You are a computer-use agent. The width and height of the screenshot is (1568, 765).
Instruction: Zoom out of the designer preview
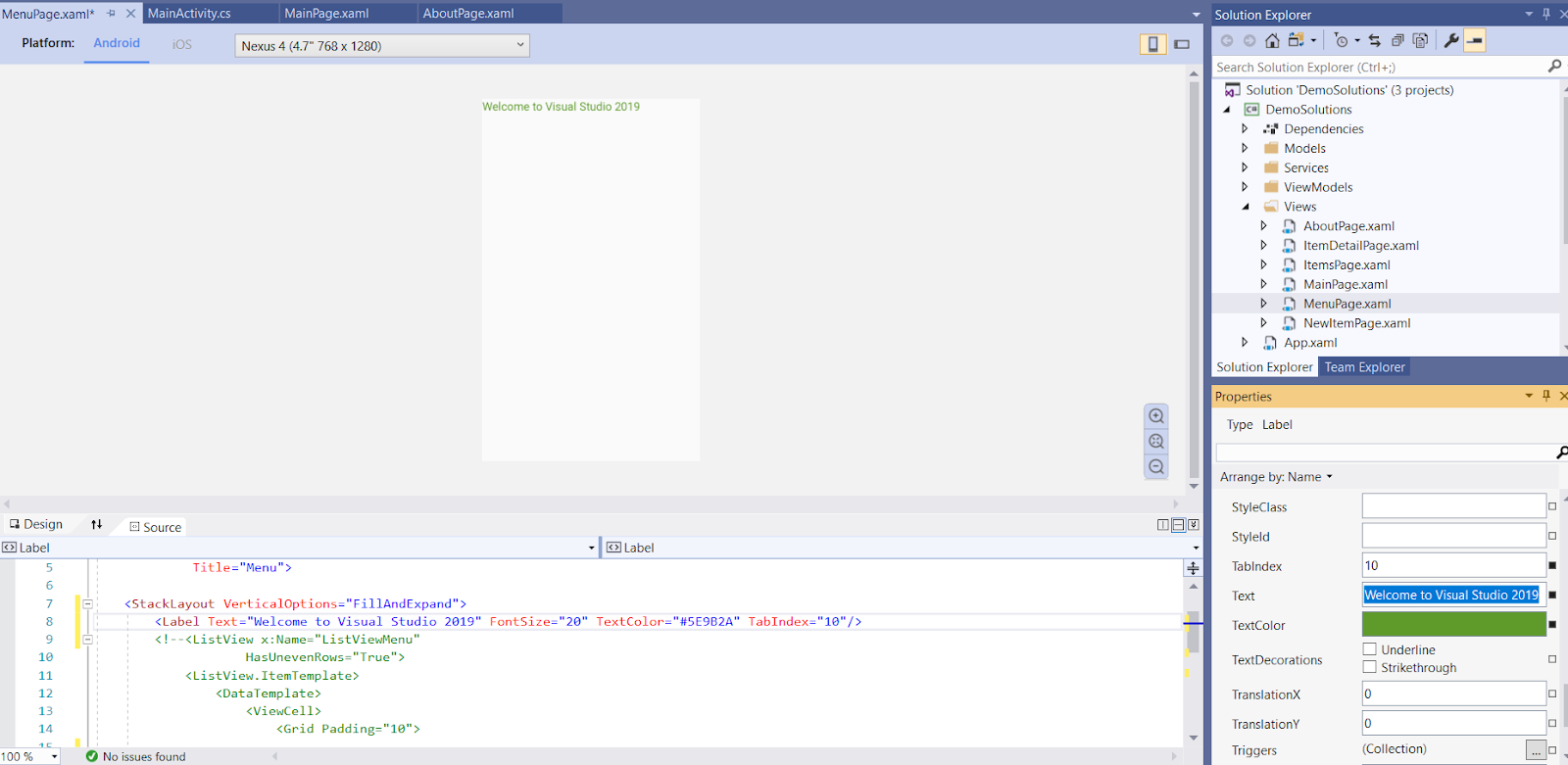(1156, 467)
